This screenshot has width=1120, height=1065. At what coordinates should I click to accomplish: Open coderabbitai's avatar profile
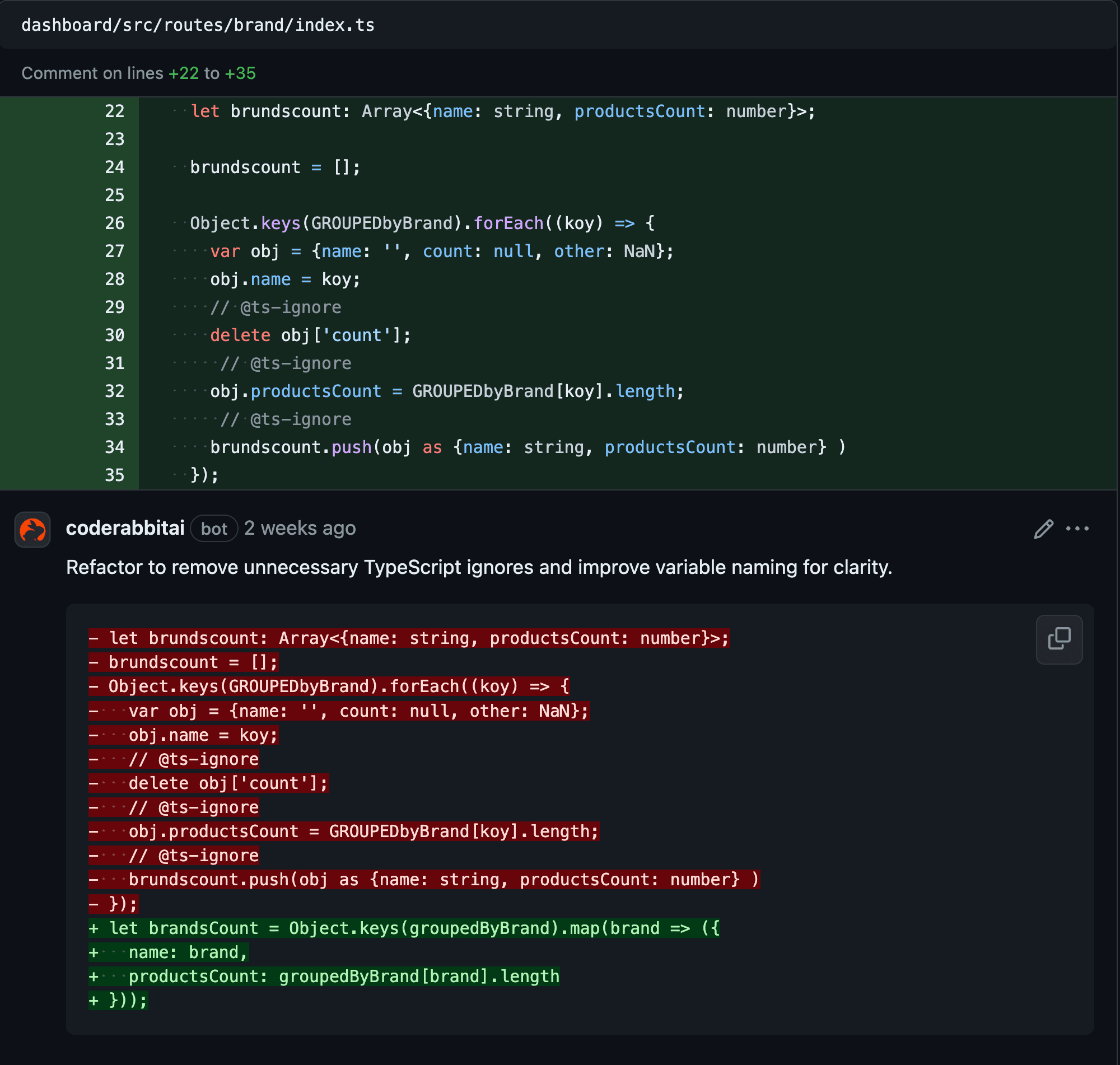(x=32, y=529)
